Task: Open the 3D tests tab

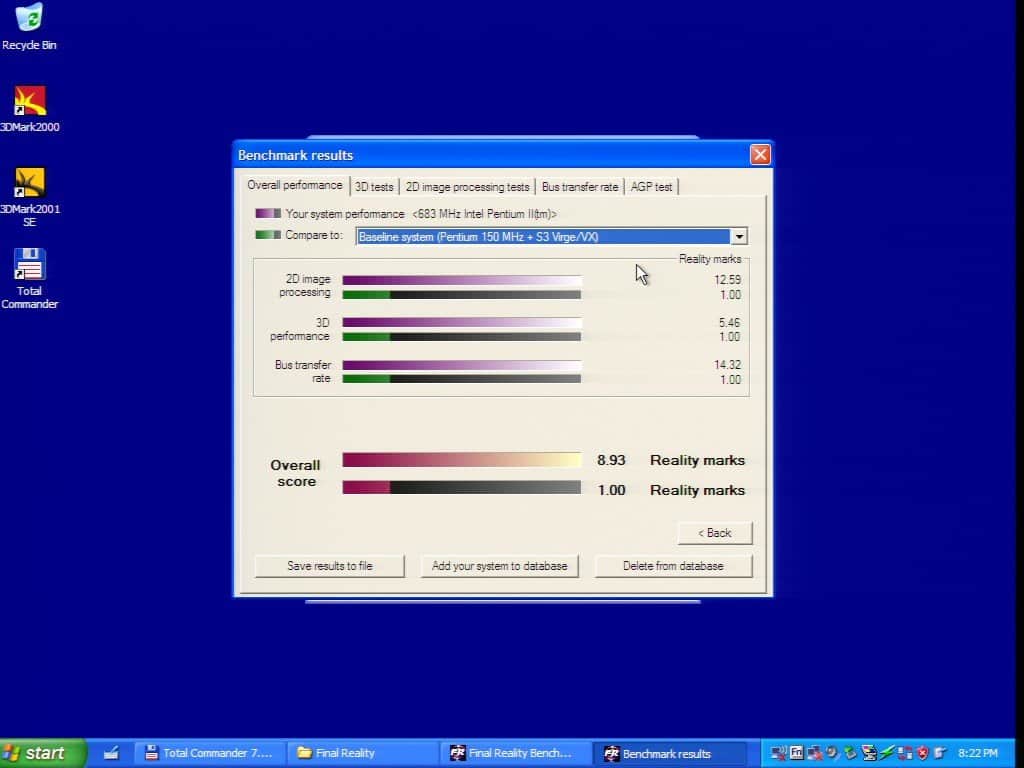Action: [x=374, y=187]
